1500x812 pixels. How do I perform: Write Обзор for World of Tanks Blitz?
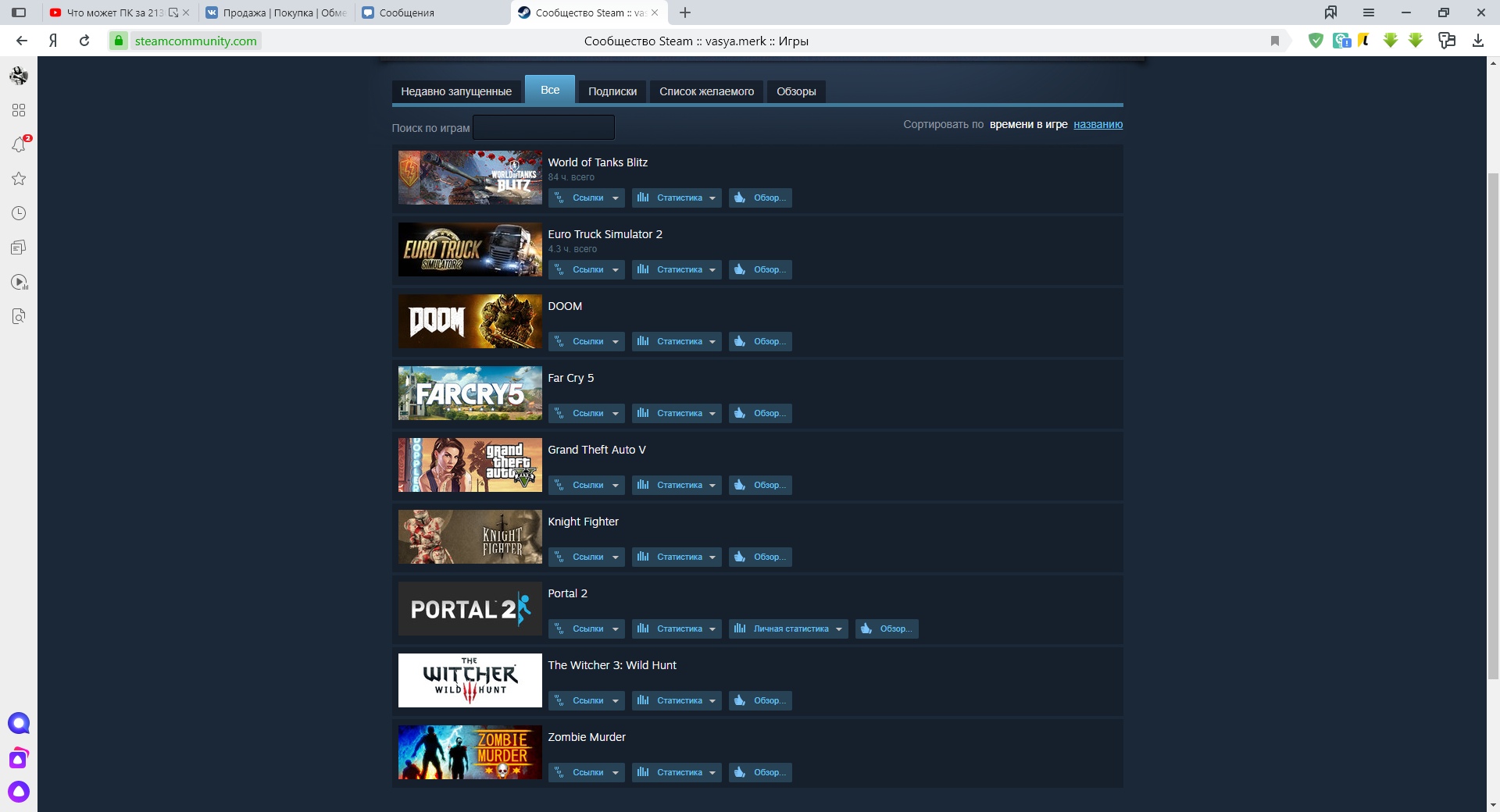click(x=760, y=198)
